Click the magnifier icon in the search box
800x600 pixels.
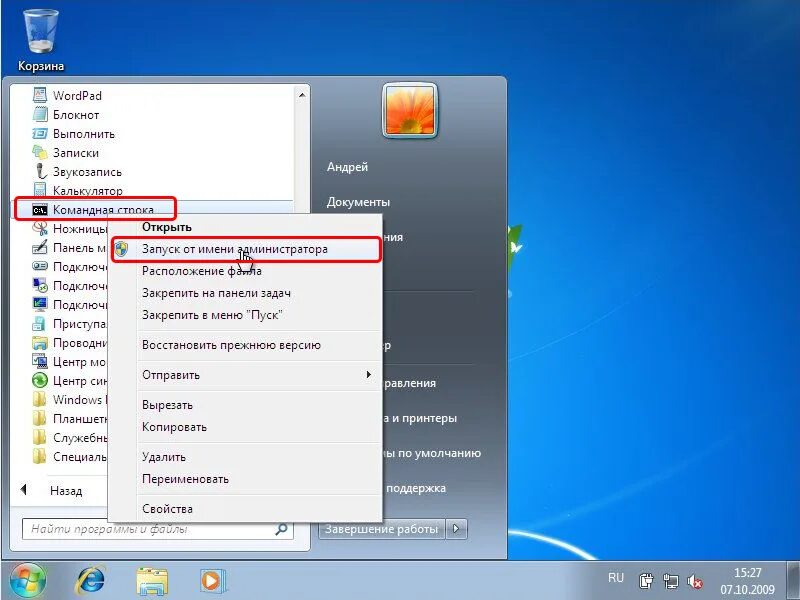tap(281, 529)
